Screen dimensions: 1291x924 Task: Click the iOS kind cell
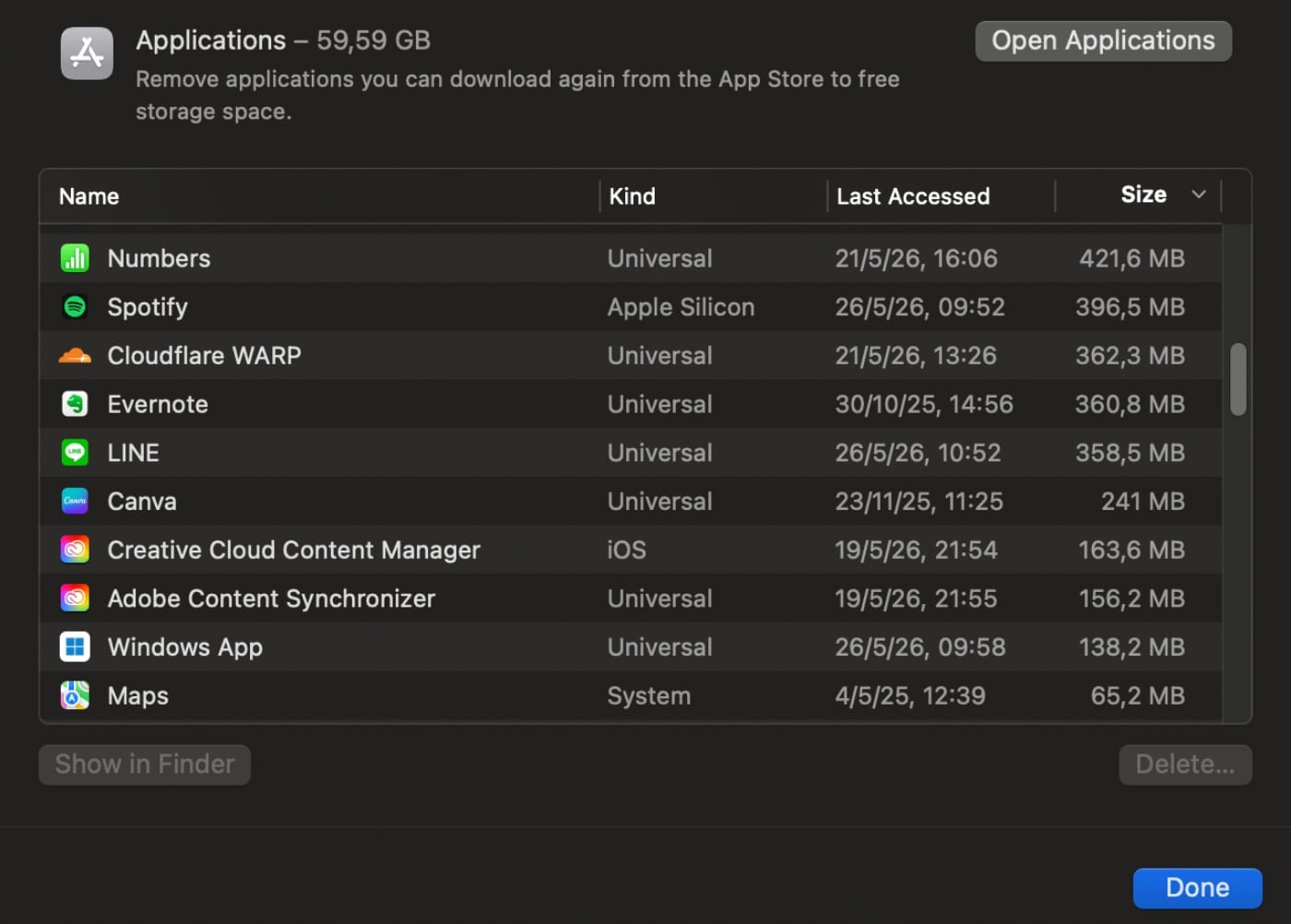(626, 550)
